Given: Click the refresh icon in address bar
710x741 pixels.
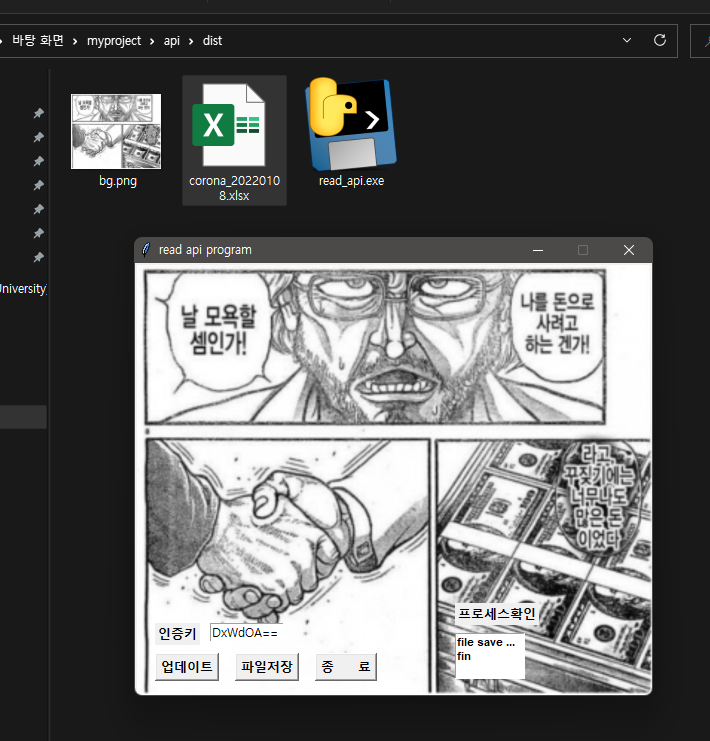Looking at the screenshot, I should [x=660, y=41].
